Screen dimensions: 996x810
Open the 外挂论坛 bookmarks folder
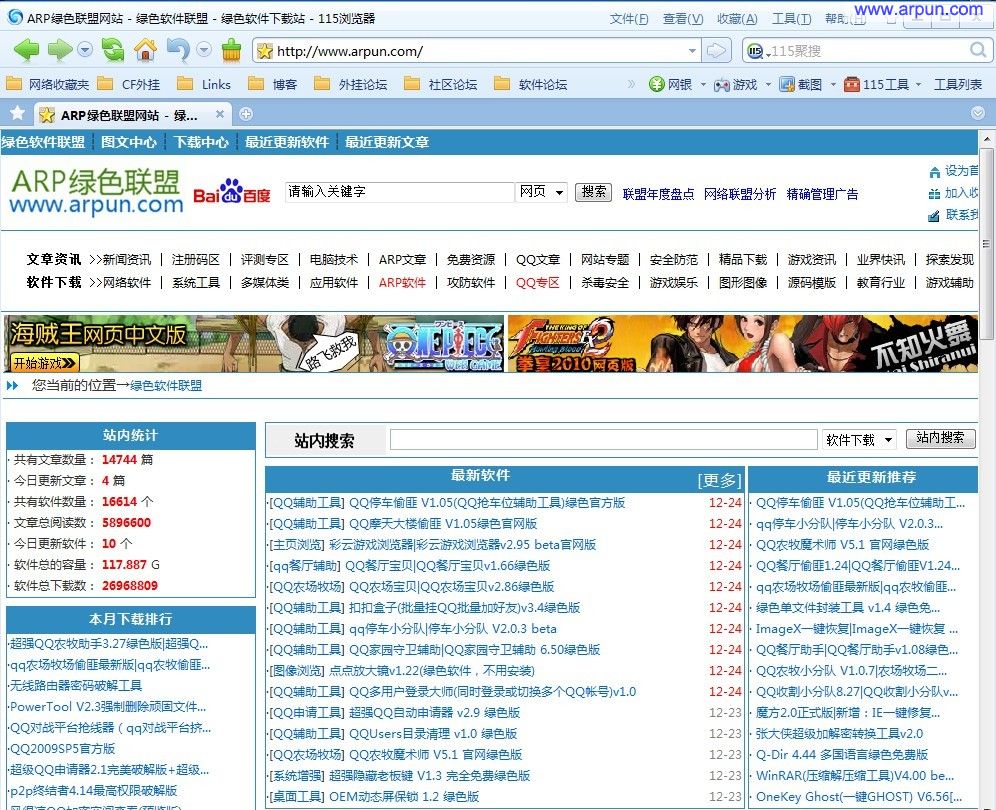coord(351,84)
